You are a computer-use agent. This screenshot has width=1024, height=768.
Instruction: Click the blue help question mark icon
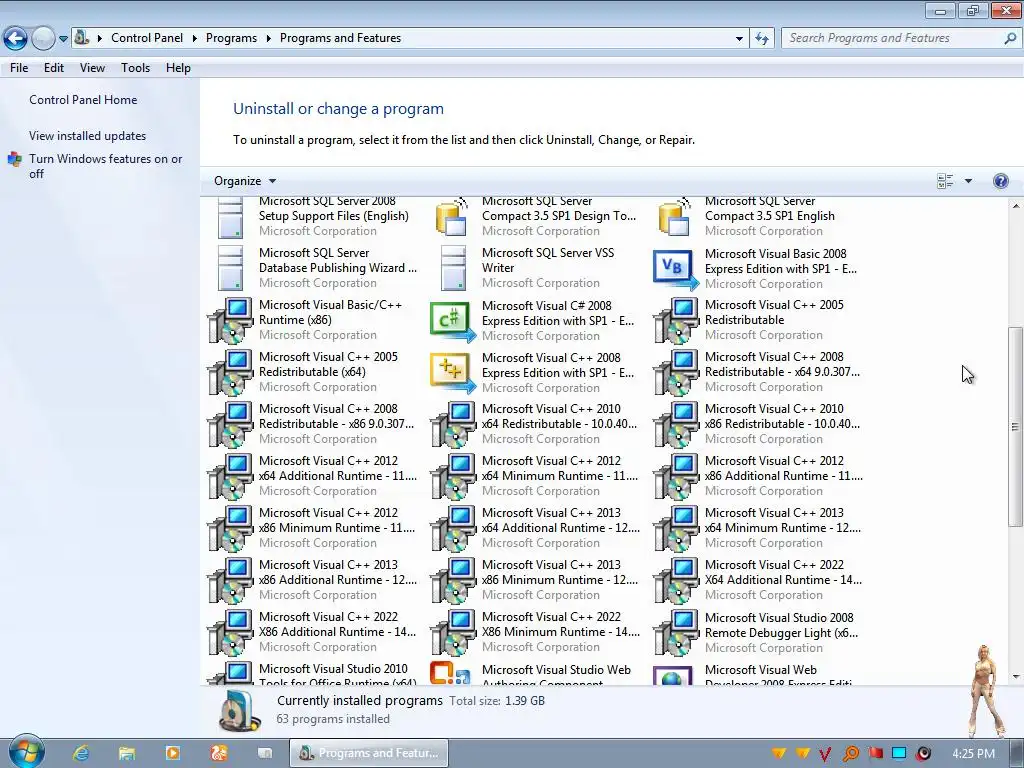tap(1000, 181)
